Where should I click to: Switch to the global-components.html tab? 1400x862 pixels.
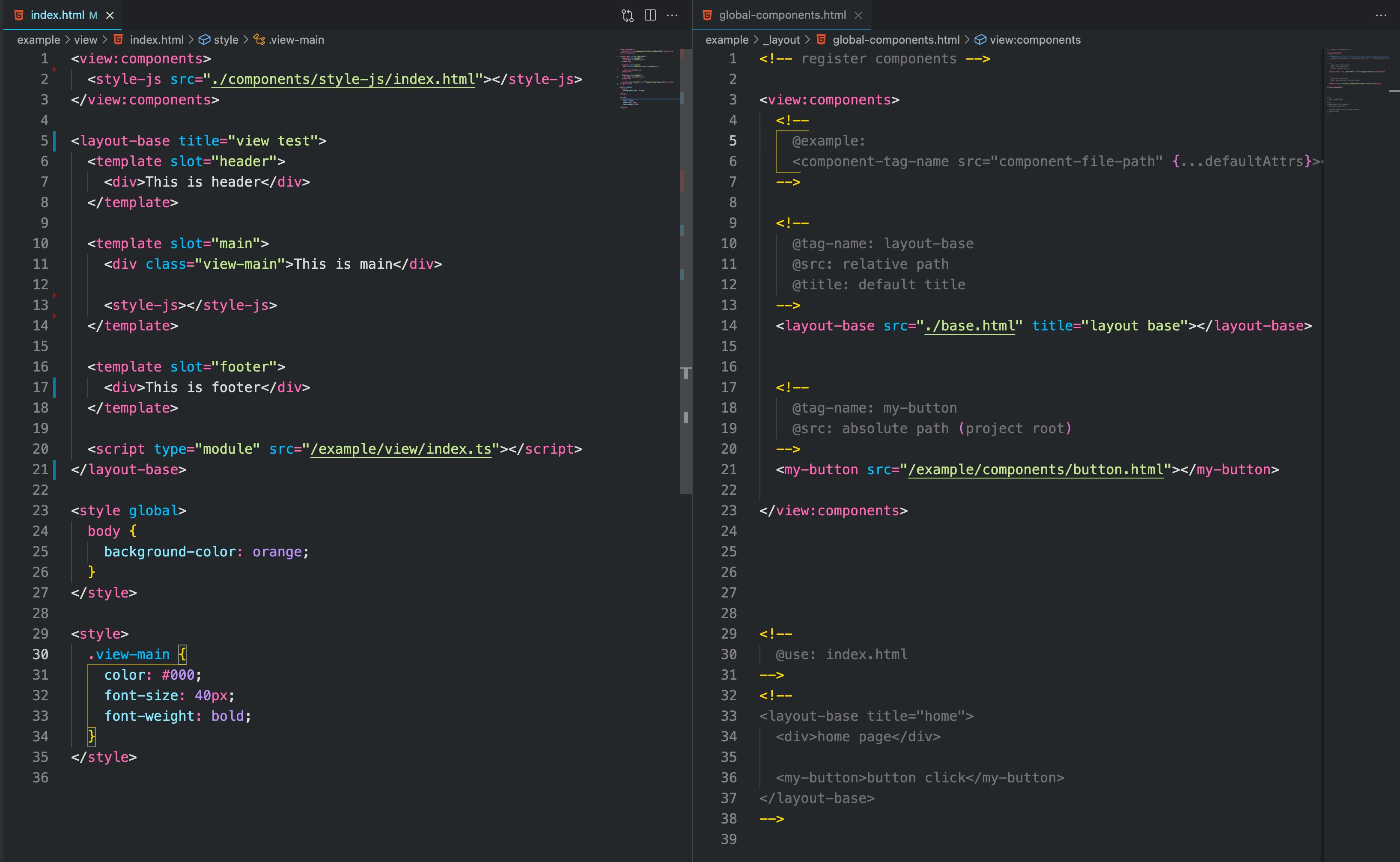[x=782, y=15]
